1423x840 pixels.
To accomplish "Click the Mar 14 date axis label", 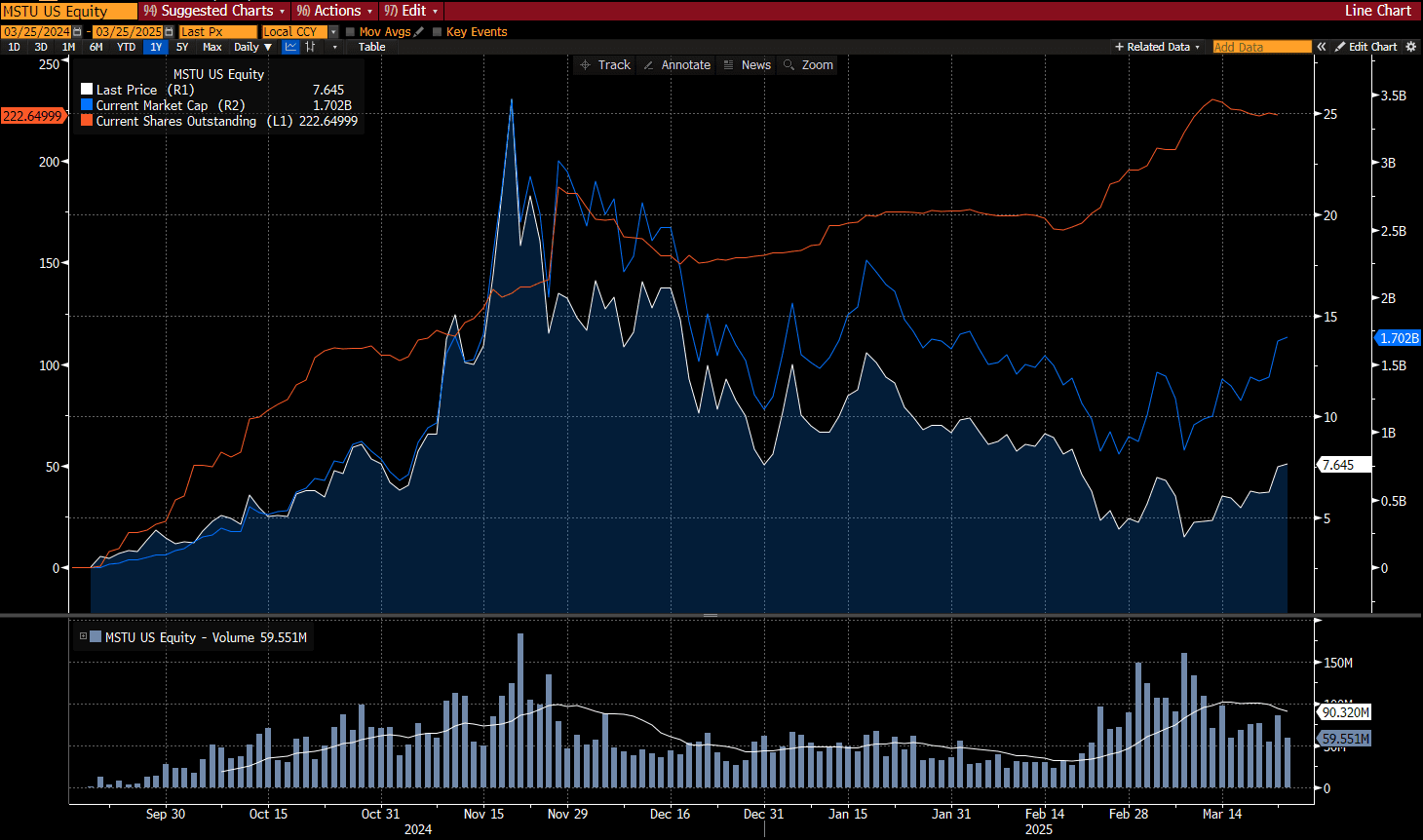I will [x=1222, y=814].
